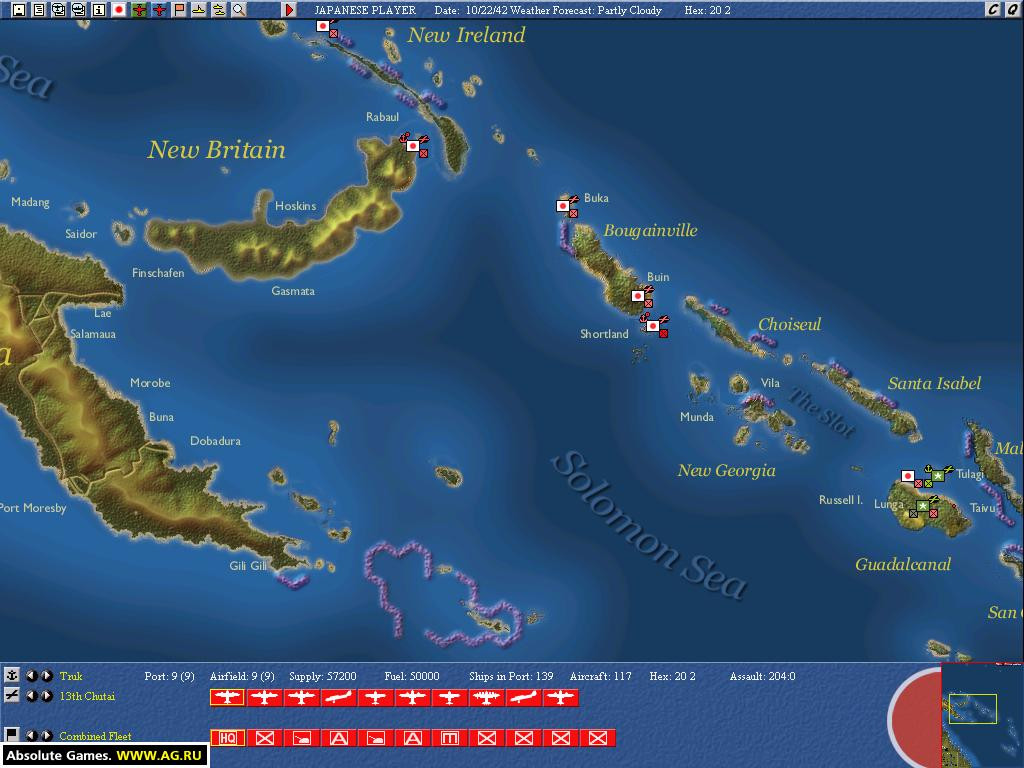Select the red plane on blue toolbar icon

click(x=159, y=10)
